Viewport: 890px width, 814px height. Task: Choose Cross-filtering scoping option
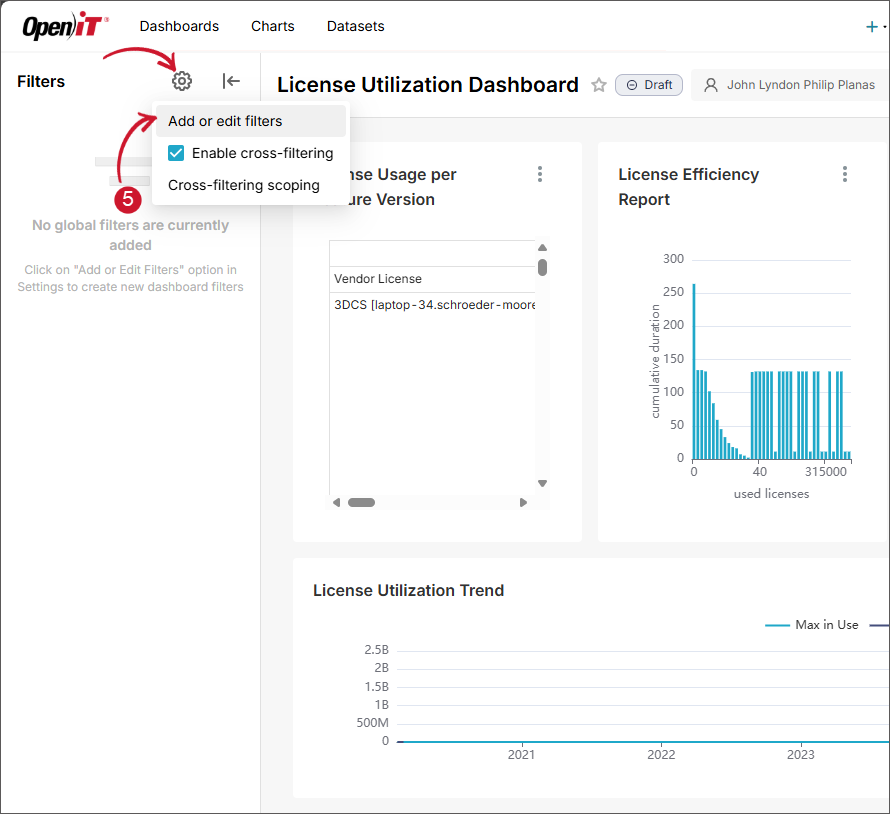(x=244, y=185)
